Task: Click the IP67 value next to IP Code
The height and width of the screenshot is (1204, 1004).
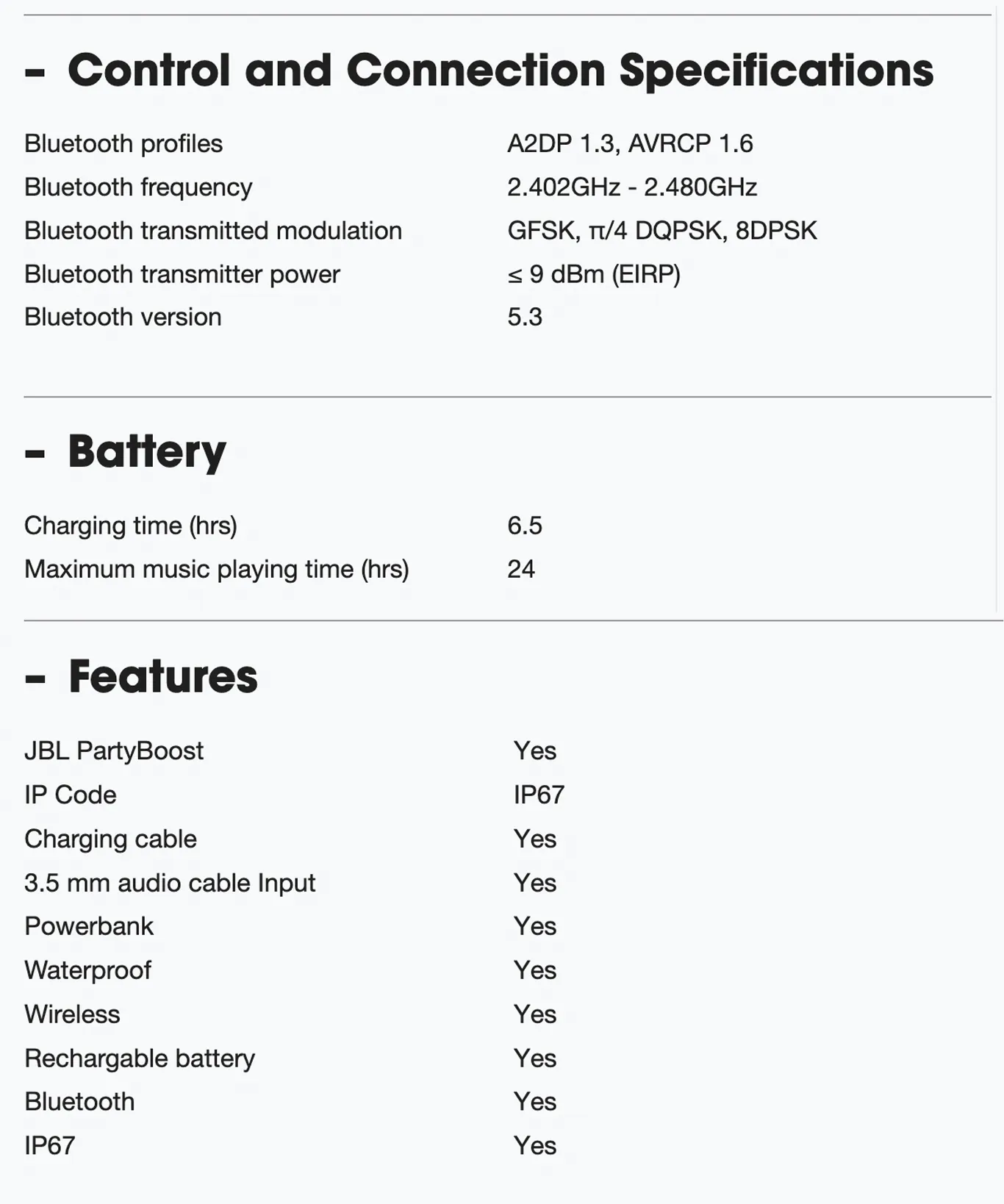Action: 539,795
